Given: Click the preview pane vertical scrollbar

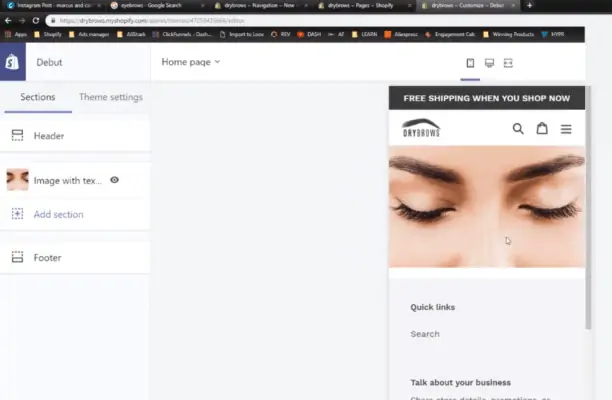Looking at the screenshot, I should [x=588, y=208].
